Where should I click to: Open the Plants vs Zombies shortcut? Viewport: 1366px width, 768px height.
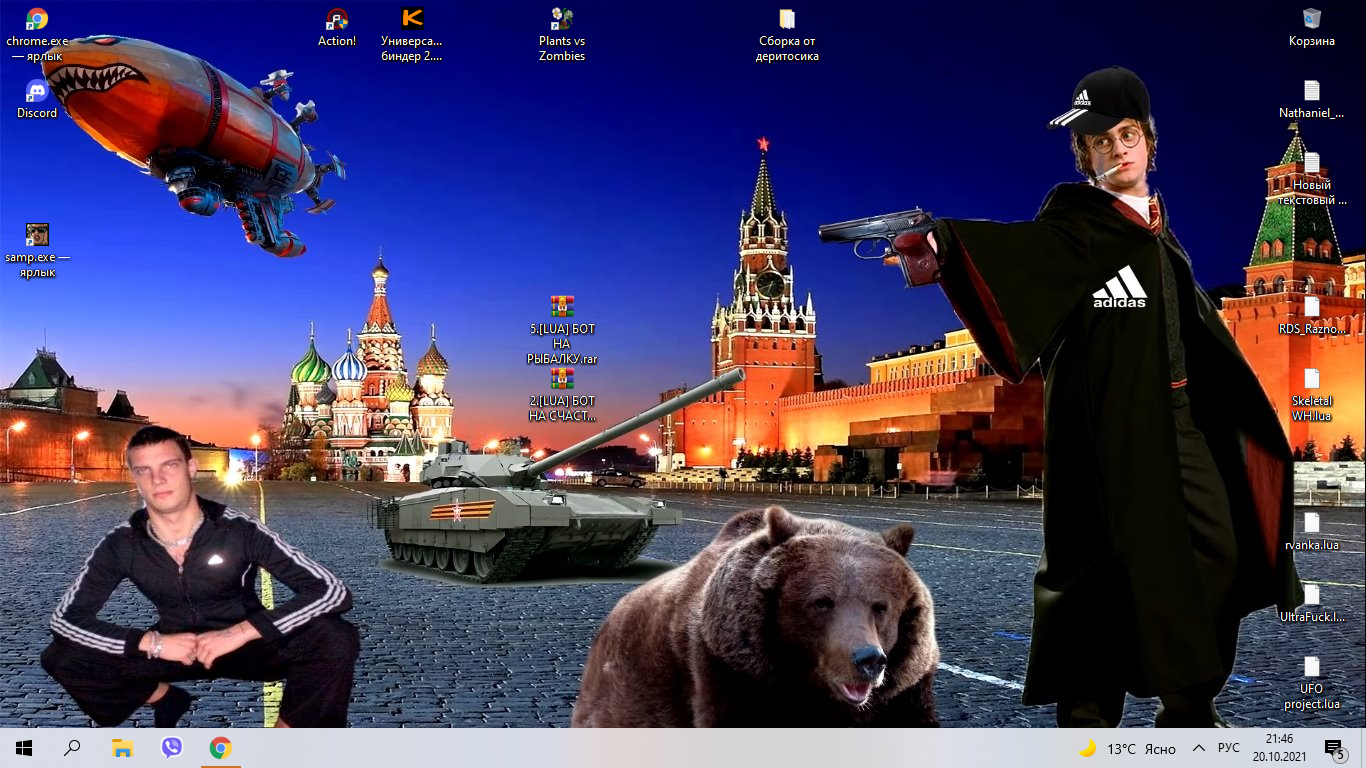point(562,19)
